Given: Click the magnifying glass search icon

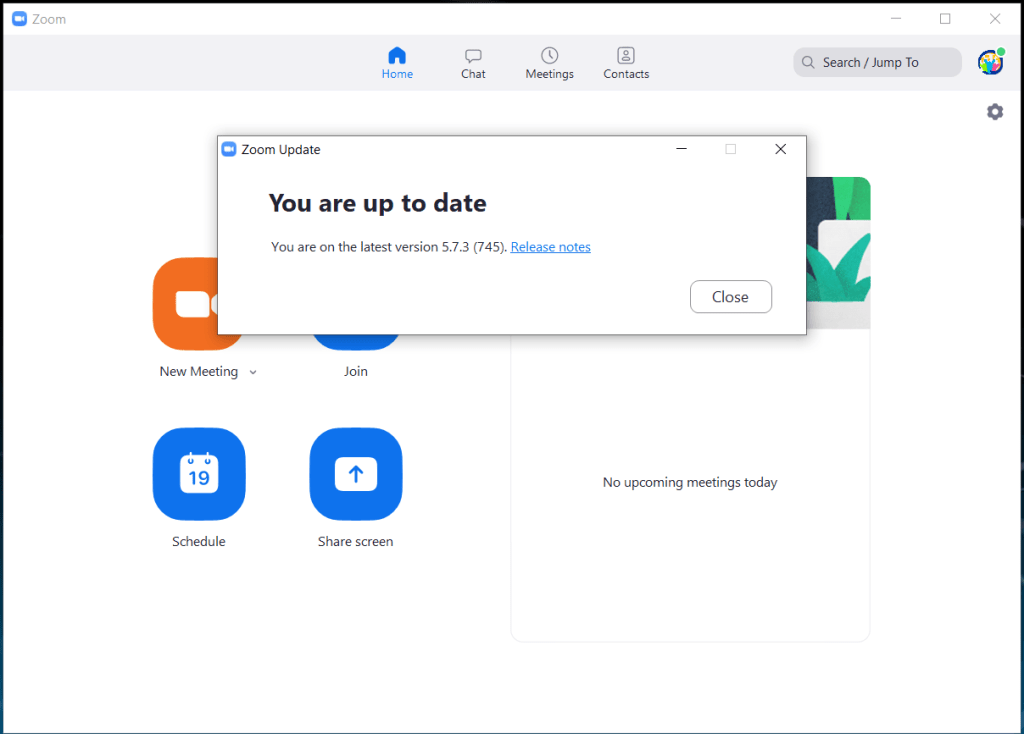Looking at the screenshot, I should (x=808, y=62).
